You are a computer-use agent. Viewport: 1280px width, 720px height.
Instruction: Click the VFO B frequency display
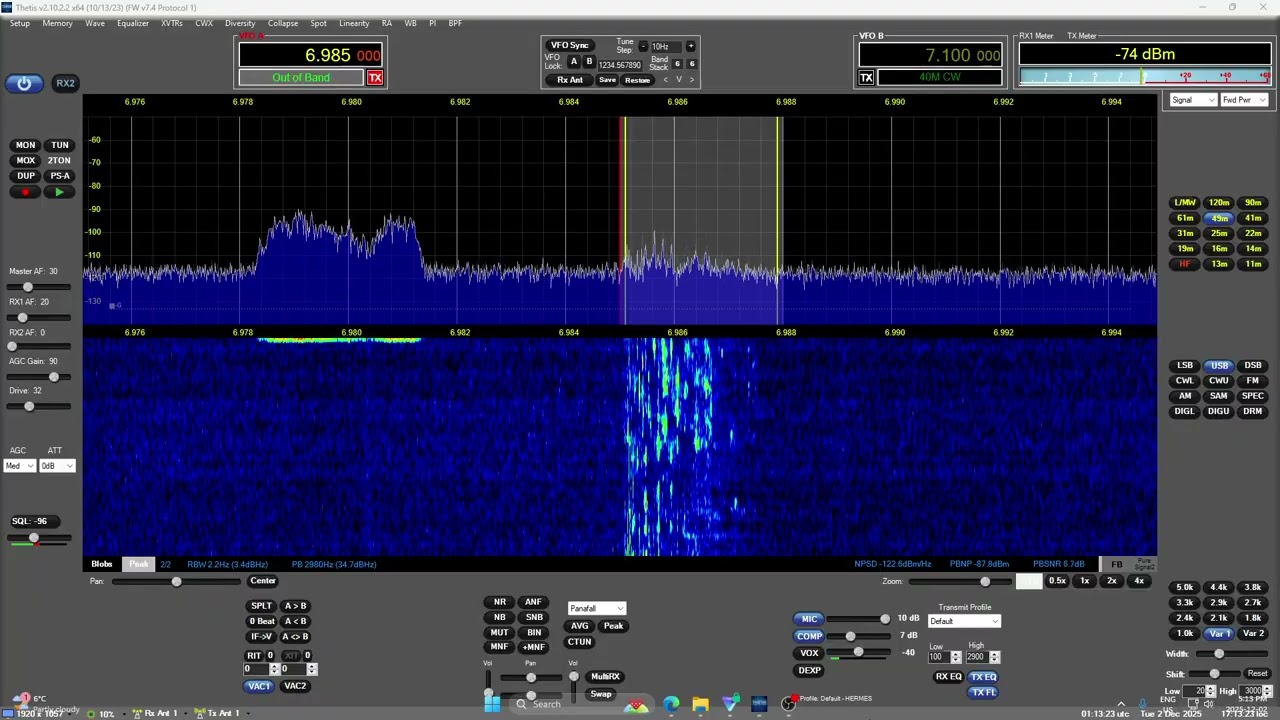[x=931, y=55]
